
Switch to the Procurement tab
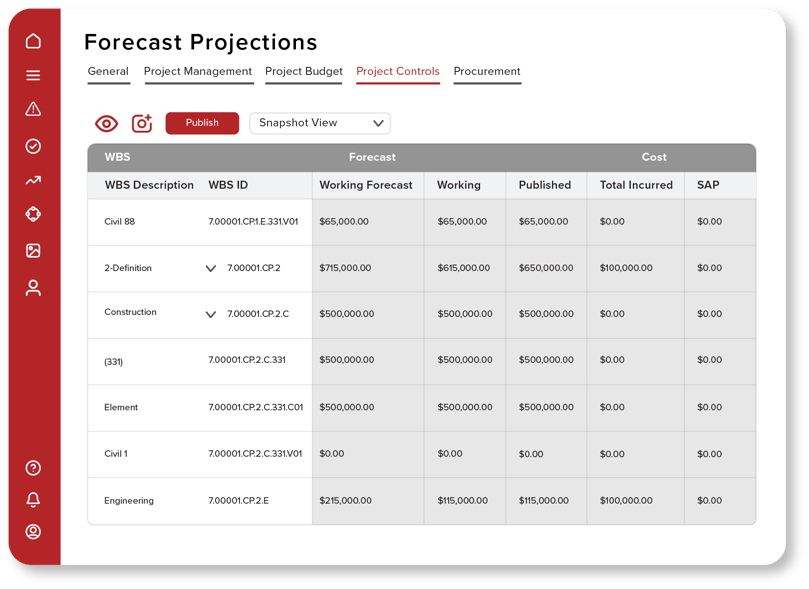pos(487,71)
